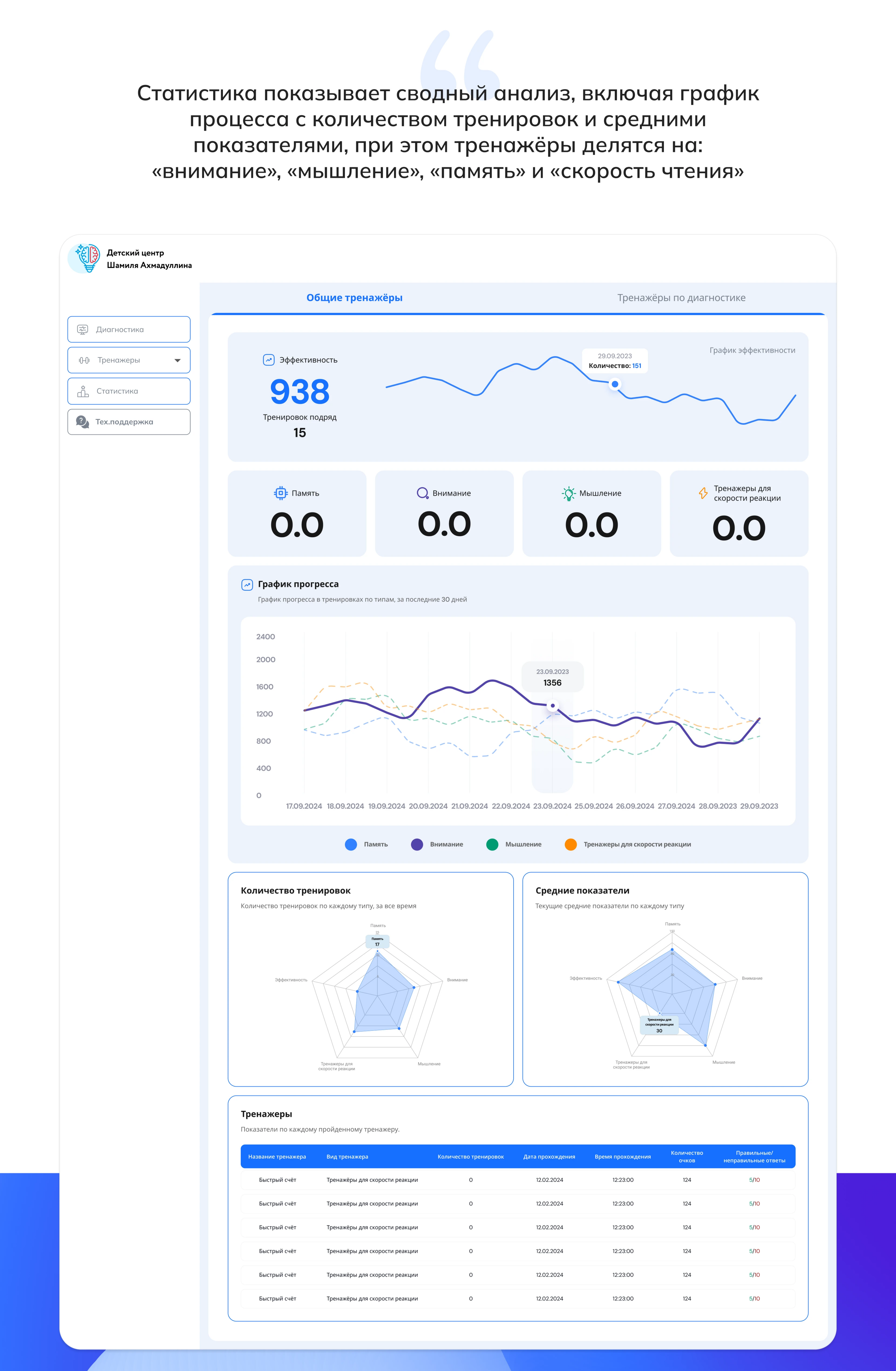Click the Память chip icon

tap(281, 493)
